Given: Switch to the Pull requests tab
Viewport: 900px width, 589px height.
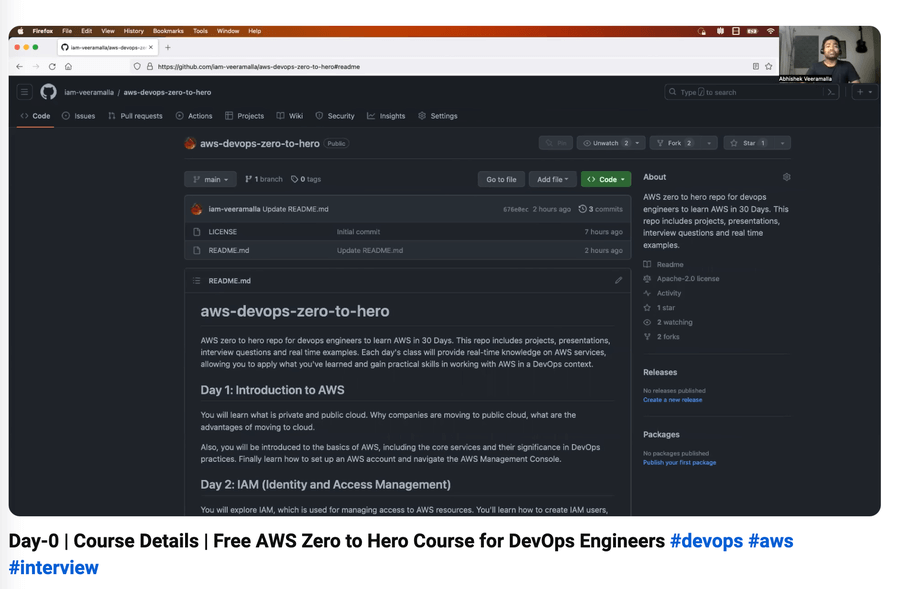Looking at the screenshot, I should (135, 116).
